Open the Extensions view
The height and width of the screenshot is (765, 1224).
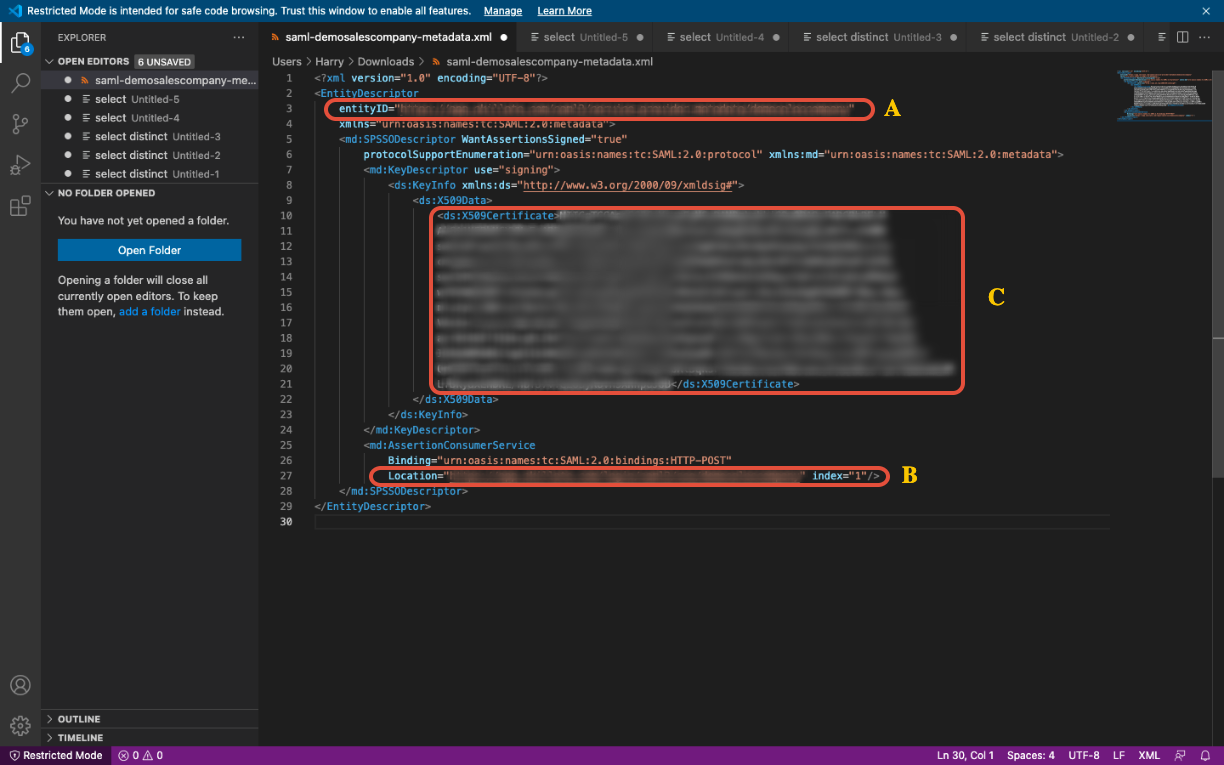tap(20, 207)
